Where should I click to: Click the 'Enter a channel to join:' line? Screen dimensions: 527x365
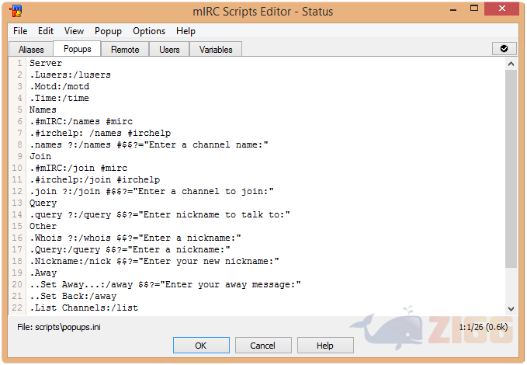[x=152, y=191]
